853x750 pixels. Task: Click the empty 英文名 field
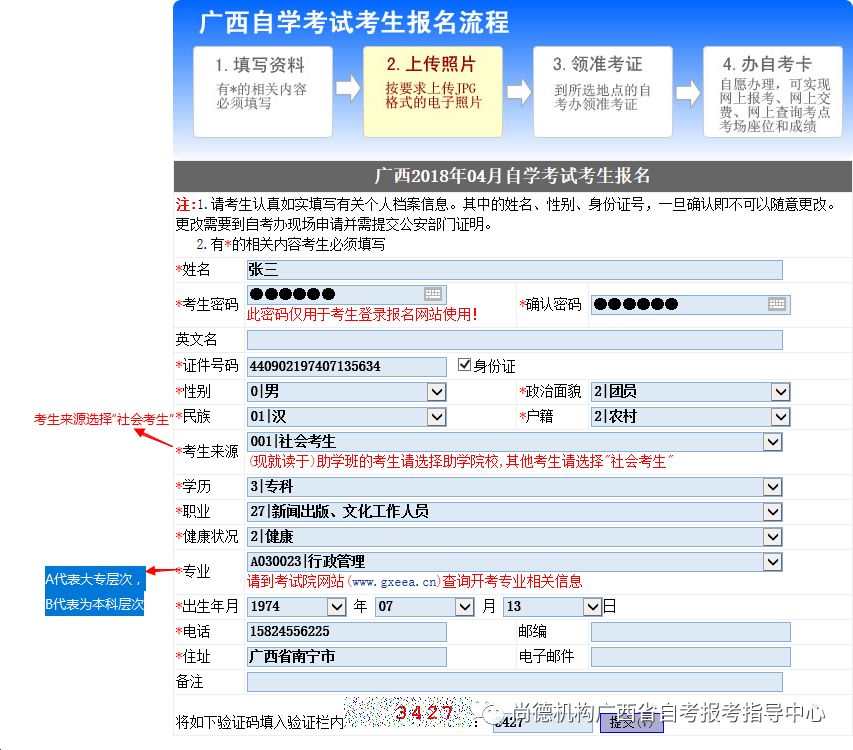click(x=515, y=340)
